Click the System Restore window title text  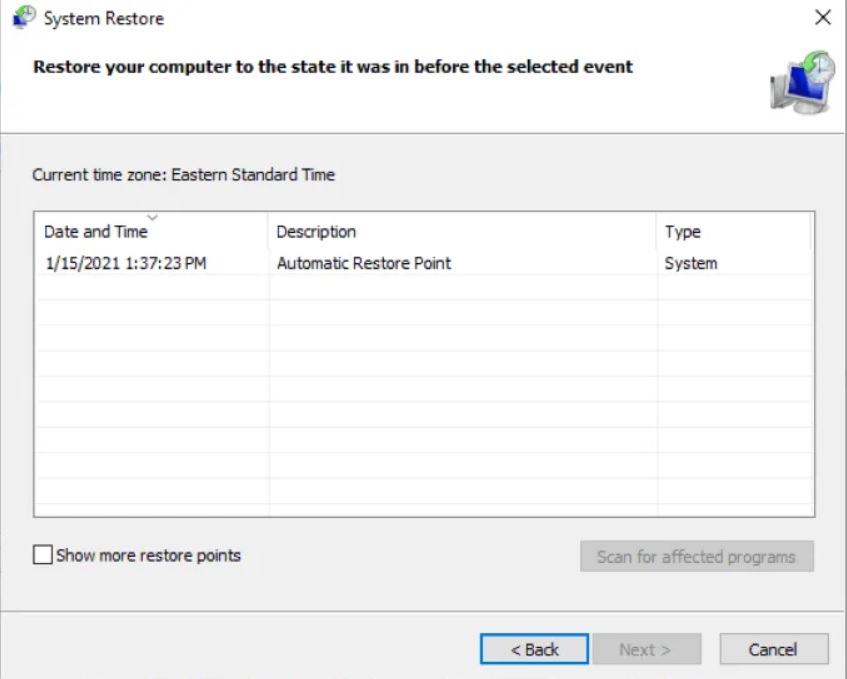pos(104,19)
